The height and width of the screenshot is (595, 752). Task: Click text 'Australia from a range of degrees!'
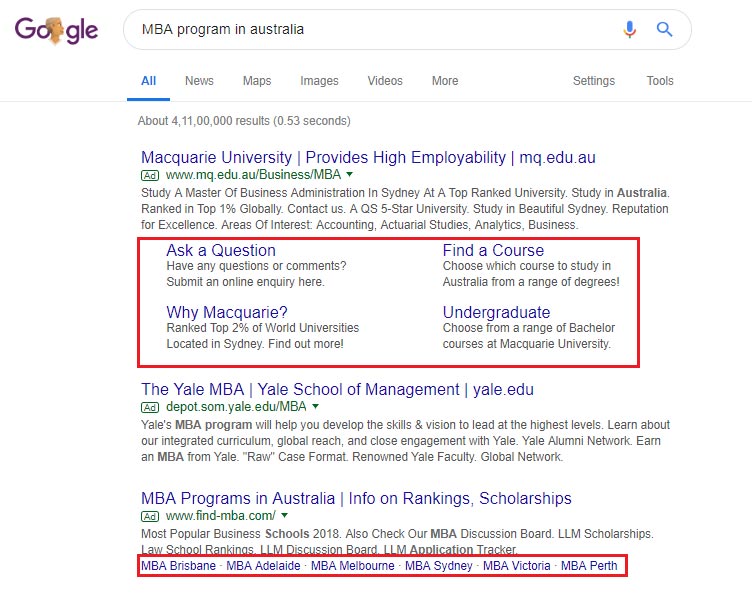[x=531, y=282]
